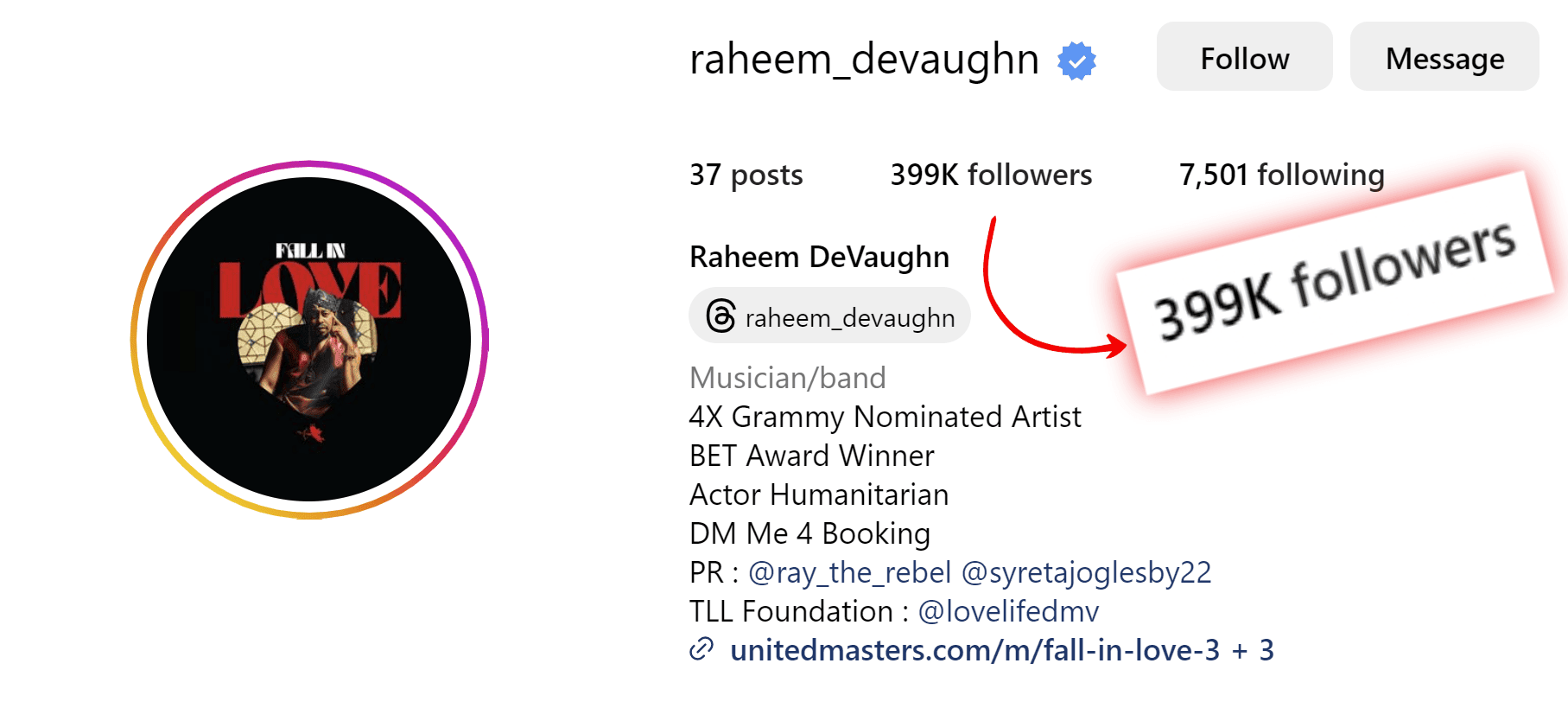Visit @lovelifedmv foundation profile

(1008, 611)
